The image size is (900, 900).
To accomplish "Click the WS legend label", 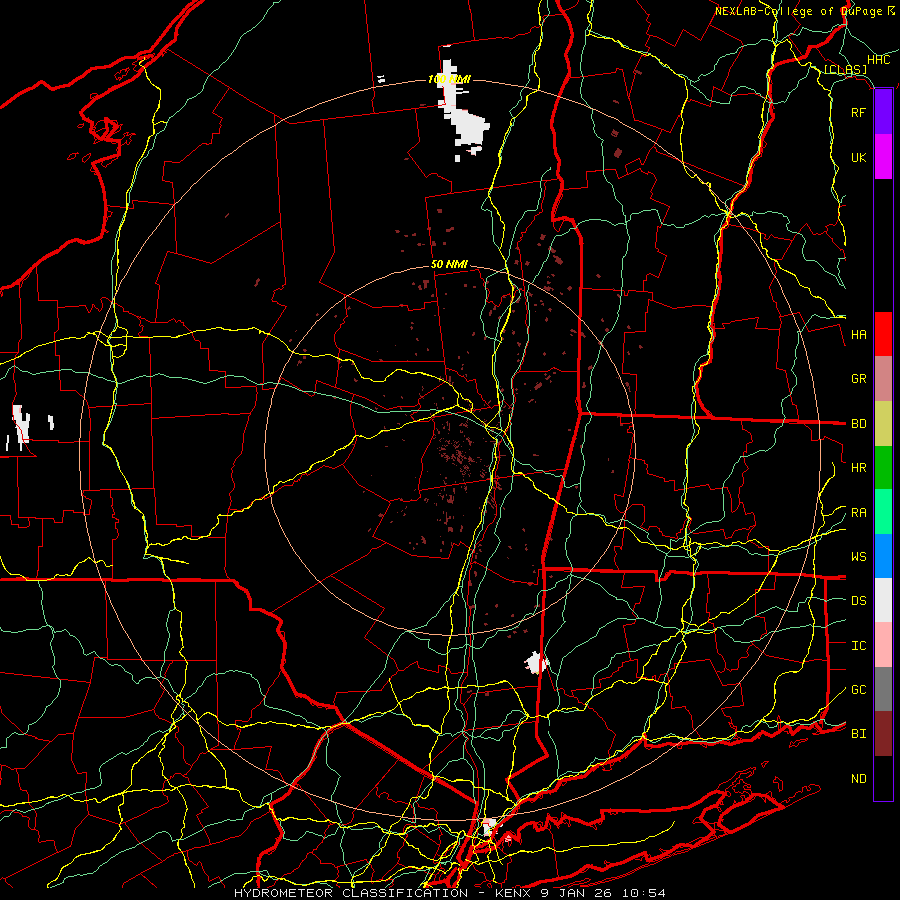I will point(859,557).
